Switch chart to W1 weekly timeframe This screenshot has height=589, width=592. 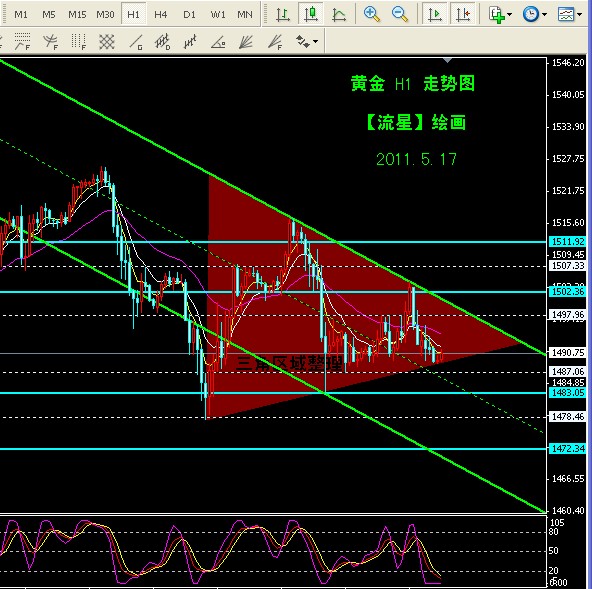[217, 15]
